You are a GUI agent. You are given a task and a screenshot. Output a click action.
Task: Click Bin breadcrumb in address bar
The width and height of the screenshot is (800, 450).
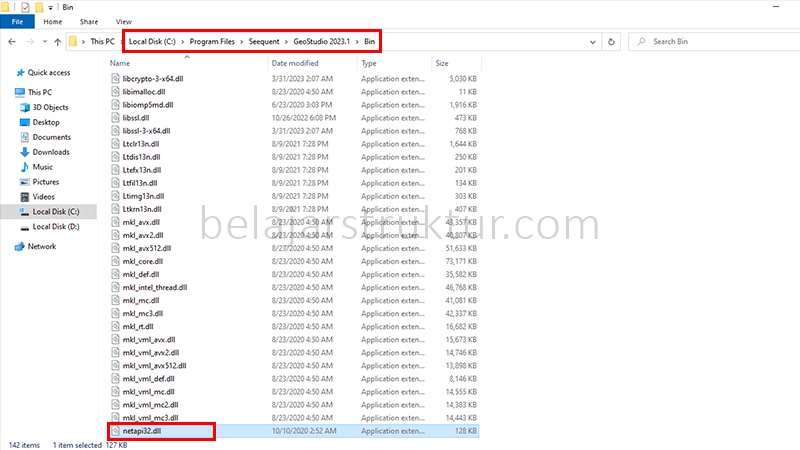369,41
